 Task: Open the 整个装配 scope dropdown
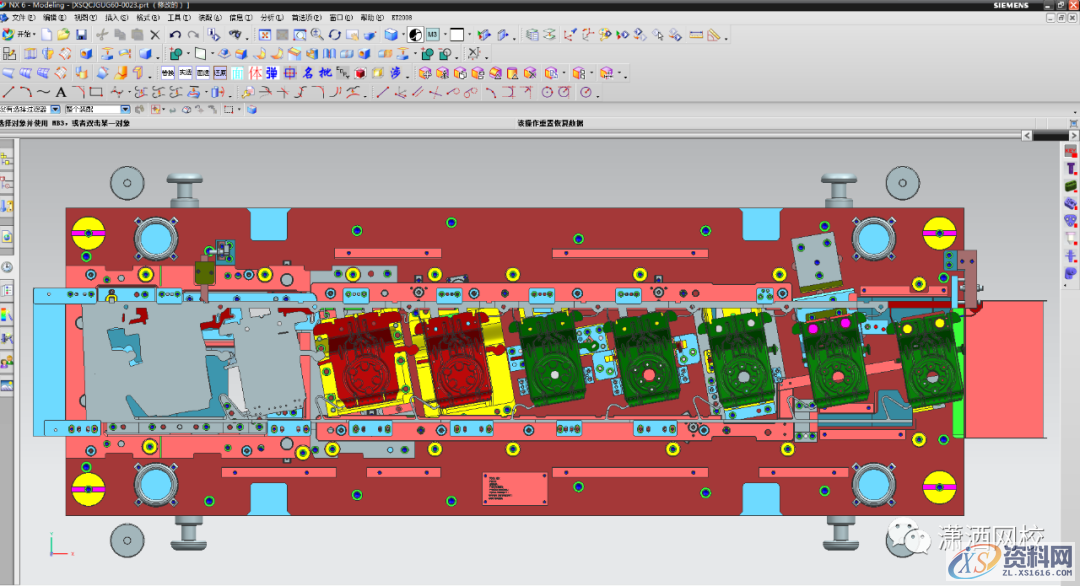(124, 108)
